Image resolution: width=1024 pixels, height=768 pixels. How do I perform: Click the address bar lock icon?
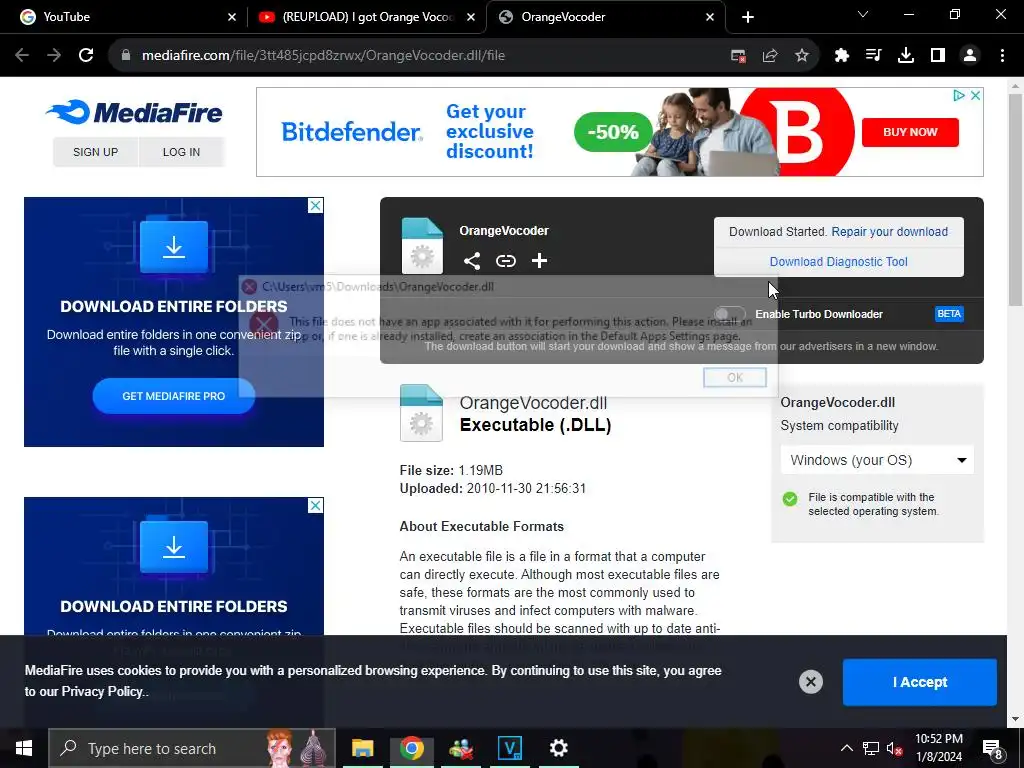pos(126,56)
